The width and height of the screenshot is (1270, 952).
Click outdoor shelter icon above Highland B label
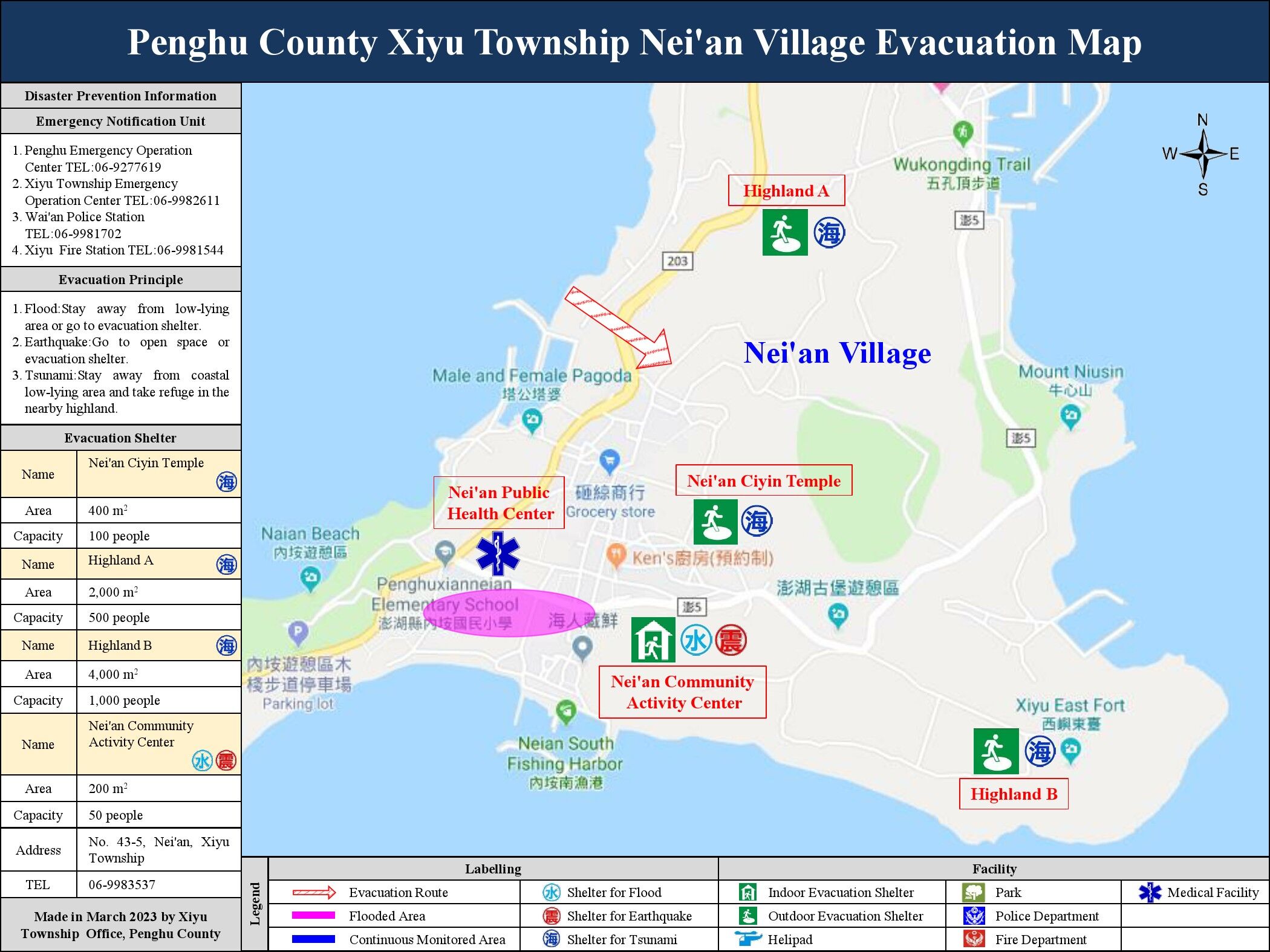coord(995,751)
